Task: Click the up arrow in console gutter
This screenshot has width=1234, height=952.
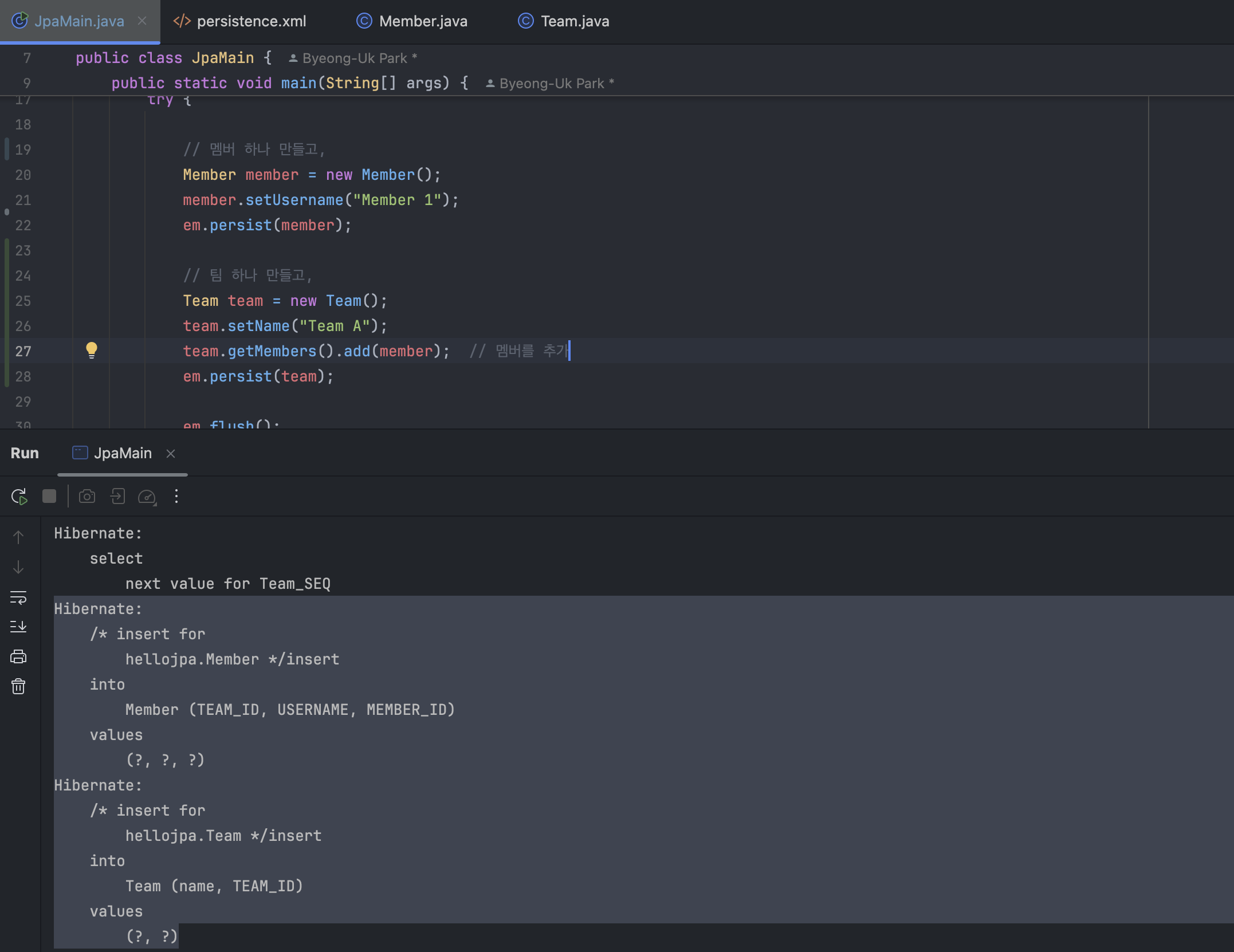Action: pos(18,537)
